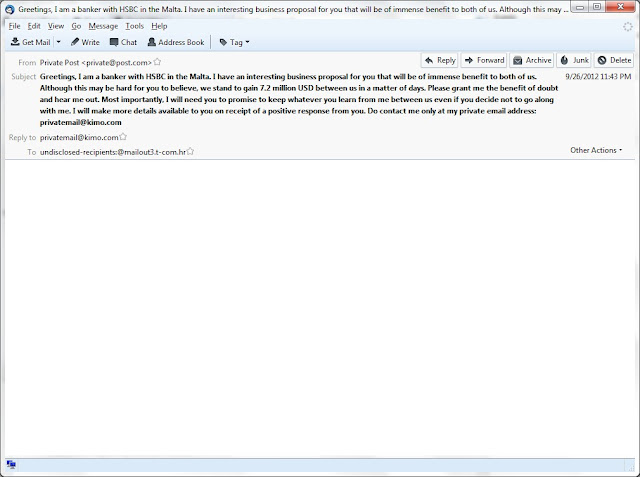Open the Help menu
This screenshot has height=477, width=640.
[x=159, y=26]
